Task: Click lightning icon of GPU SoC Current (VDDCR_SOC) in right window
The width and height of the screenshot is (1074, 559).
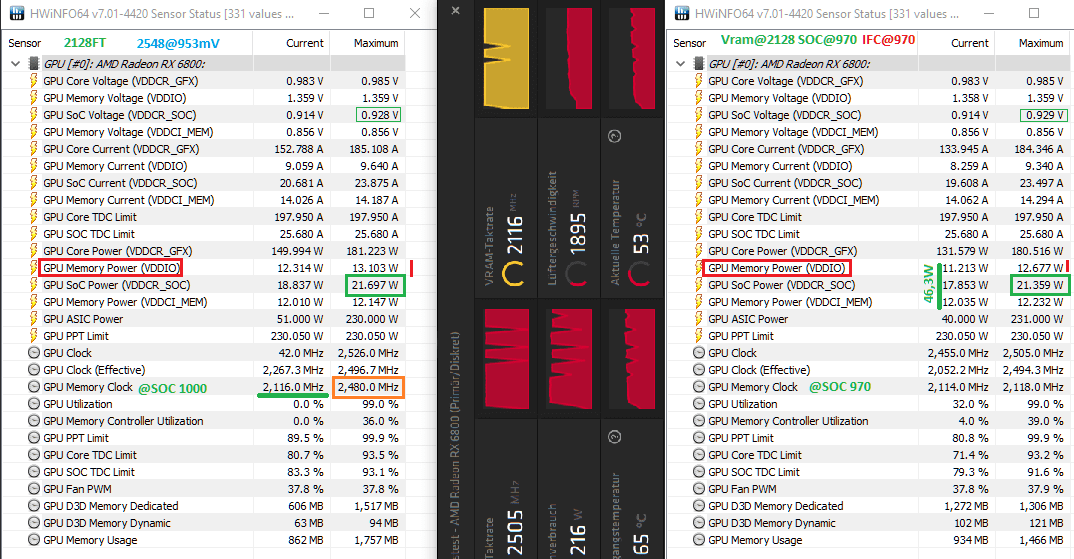Action: coord(699,183)
